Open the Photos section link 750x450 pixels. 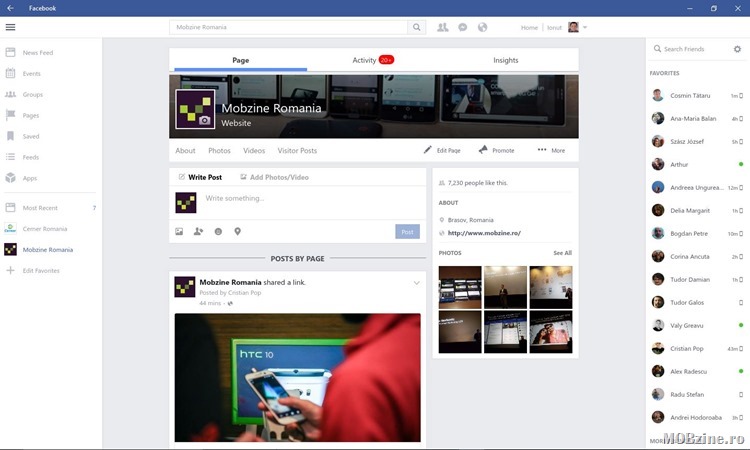click(x=219, y=151)
